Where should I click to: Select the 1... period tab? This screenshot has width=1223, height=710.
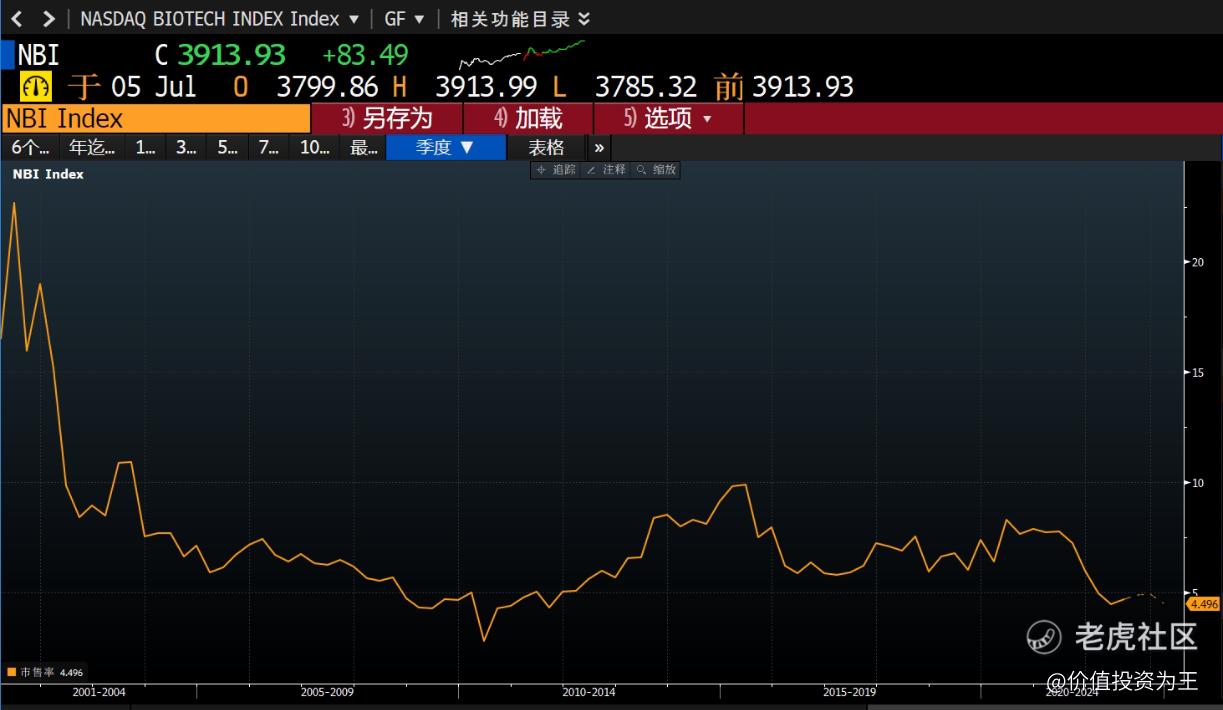[x=146, y=148]
